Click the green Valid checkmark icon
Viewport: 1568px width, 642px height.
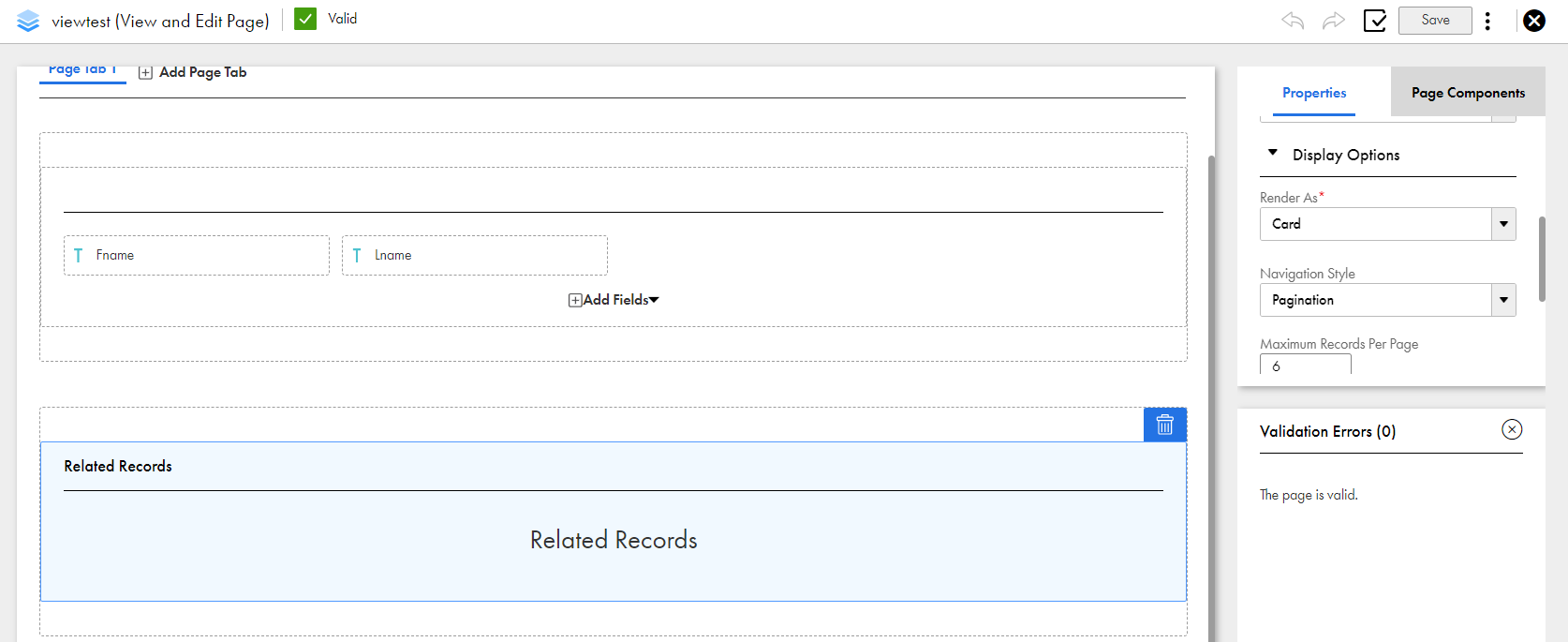305,19
